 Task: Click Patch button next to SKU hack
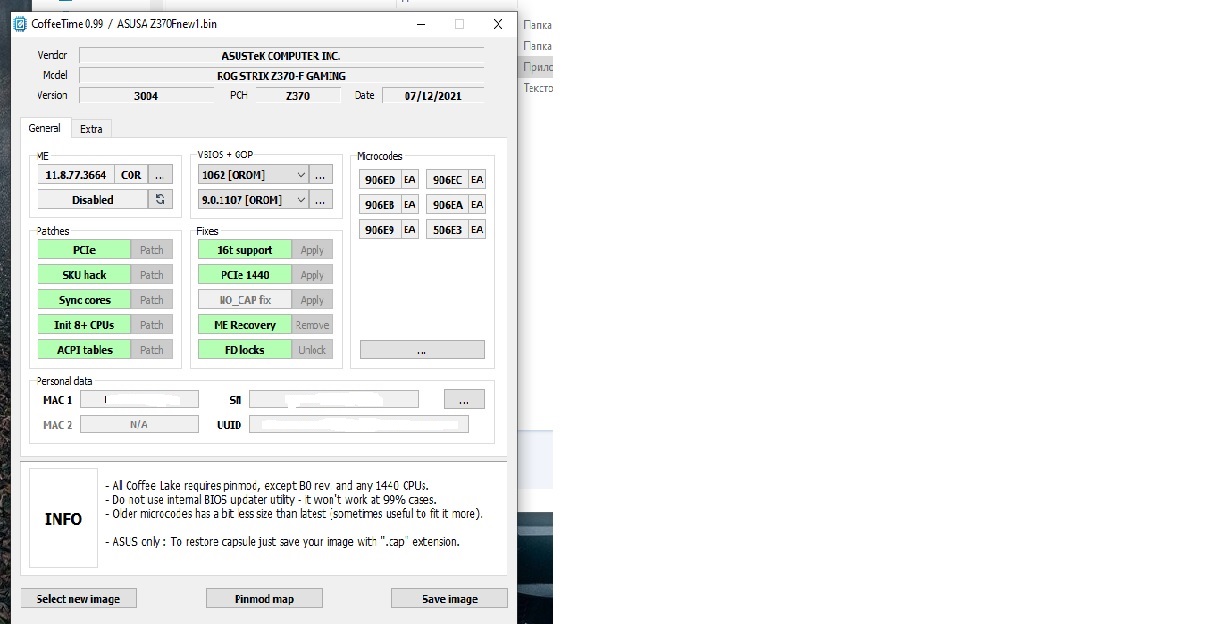pos(152,274)
